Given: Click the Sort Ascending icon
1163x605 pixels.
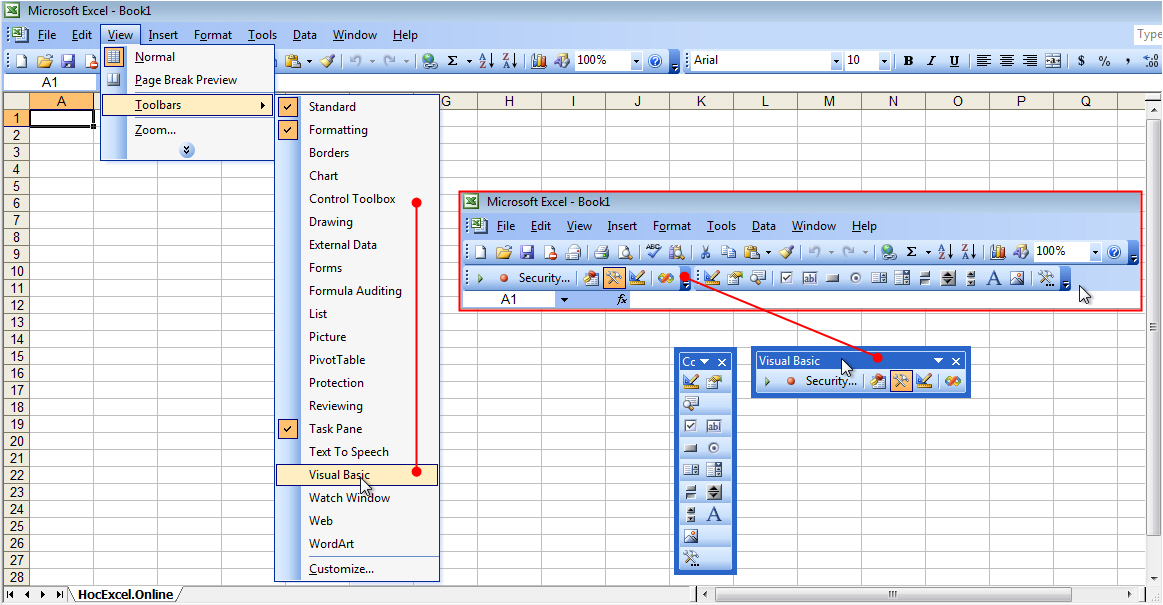Looking at the screenshot, I should coord(485,60).
